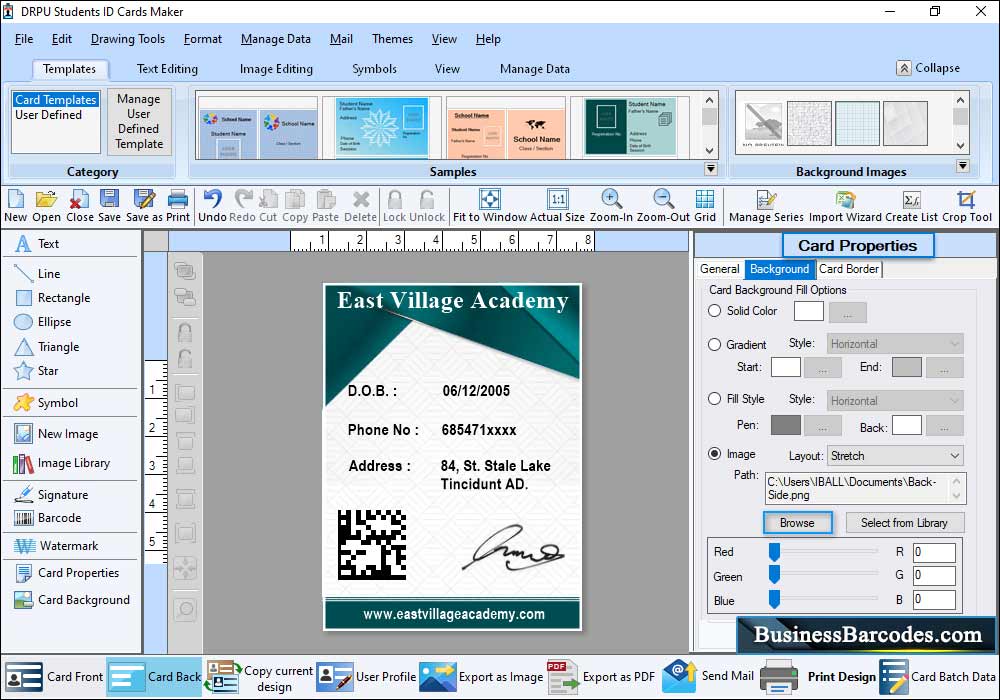Expand the Samples gallery dropdown arrow
This screenshot has width=1000, height=700.
710,169
